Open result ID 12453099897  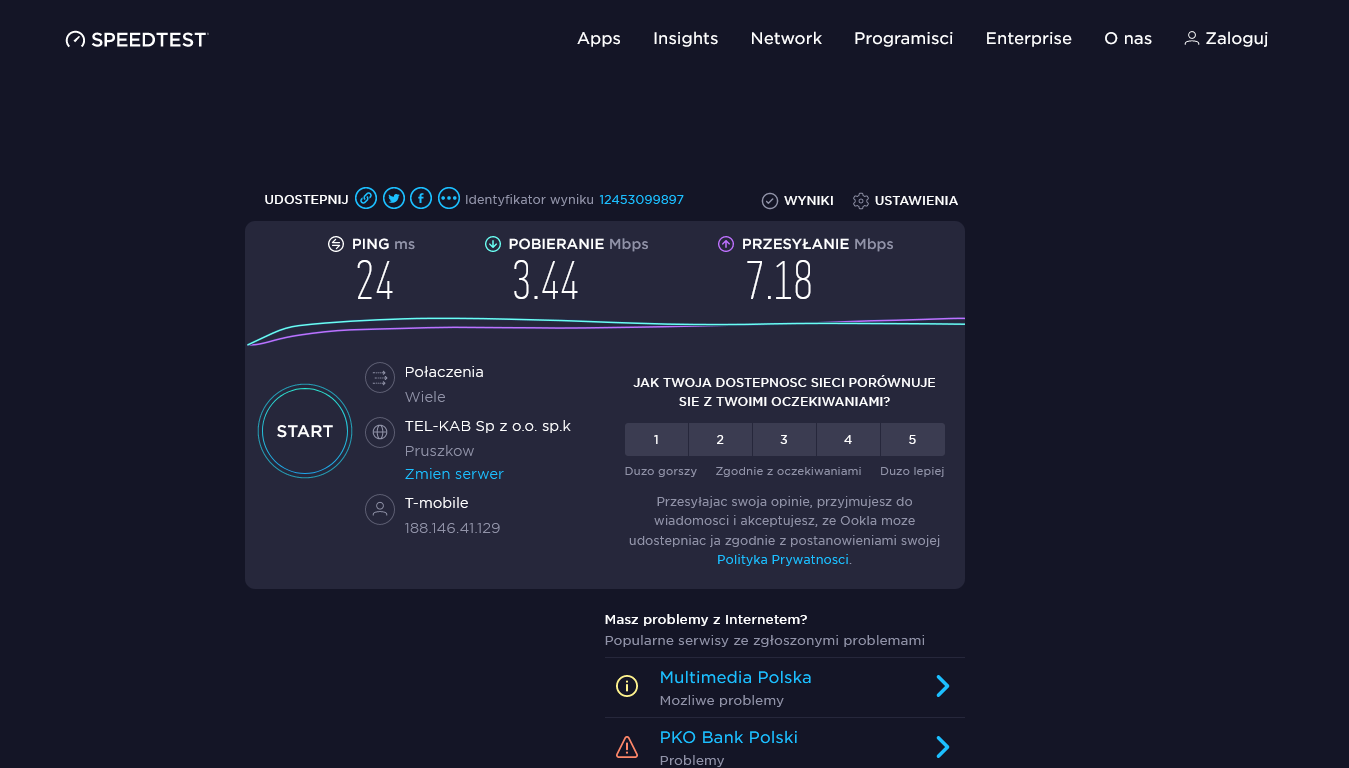pyautogui.click(x=640, y=199)
